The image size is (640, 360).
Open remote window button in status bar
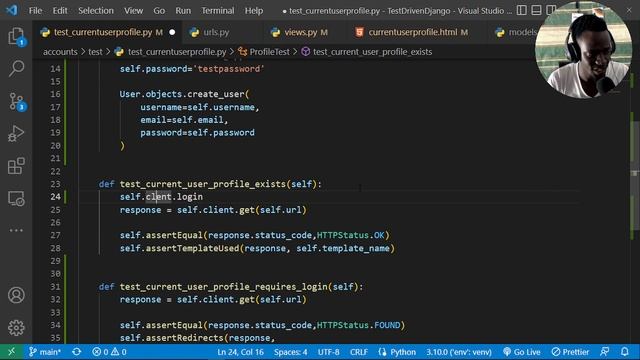tap(11, 352)
